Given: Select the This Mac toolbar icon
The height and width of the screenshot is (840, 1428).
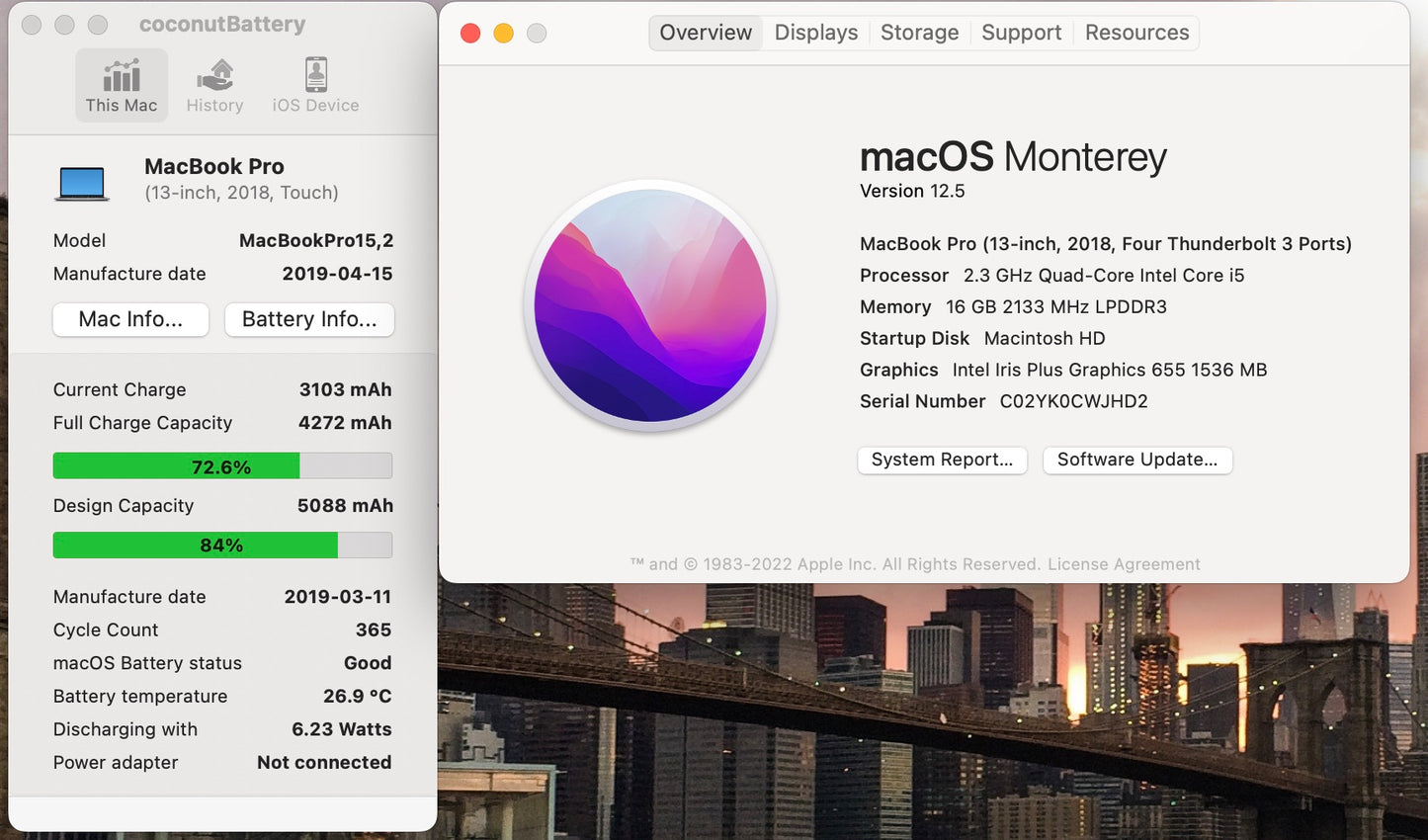Looking at the screenshot, I should tap(122, 86).
